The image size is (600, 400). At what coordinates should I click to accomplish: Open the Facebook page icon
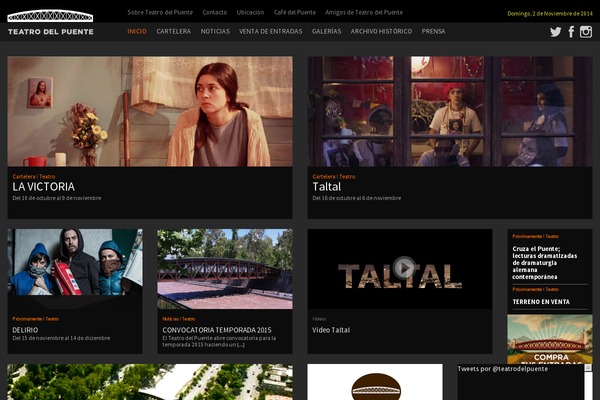tap(571, 32)
